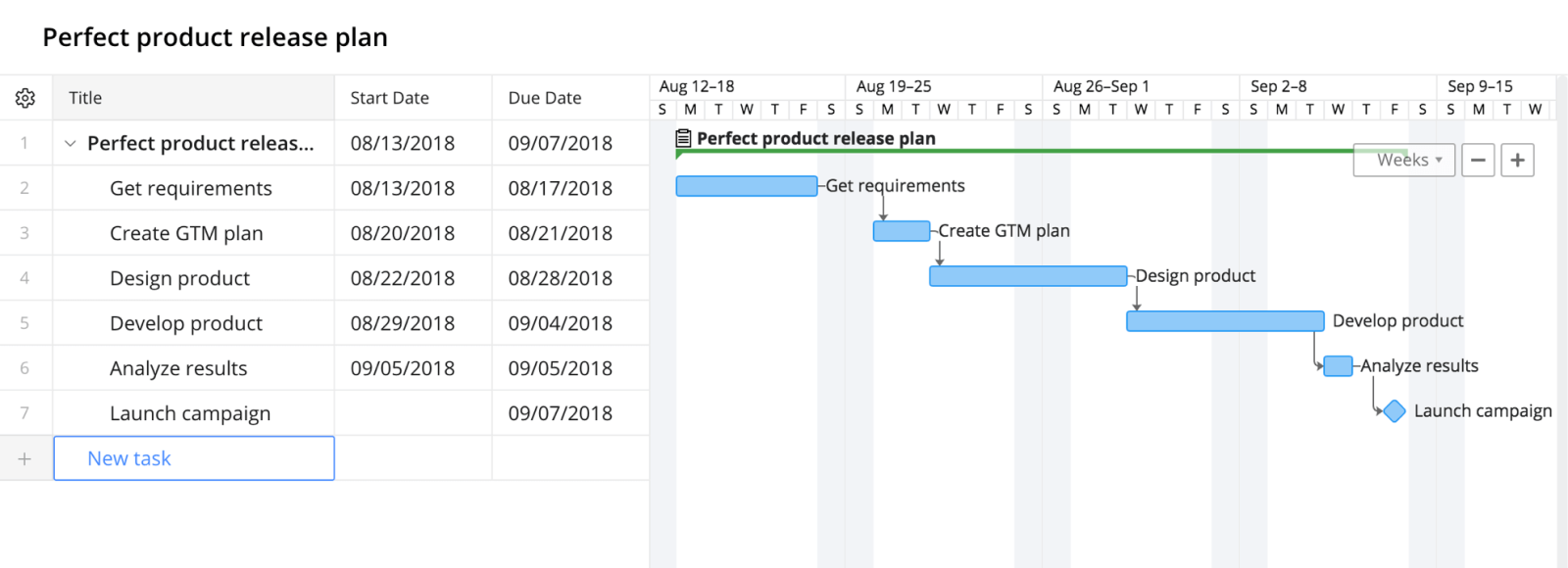Click the Design product start date cell
This screenshot has width=1568, height=568.
(x=412, y=277)
